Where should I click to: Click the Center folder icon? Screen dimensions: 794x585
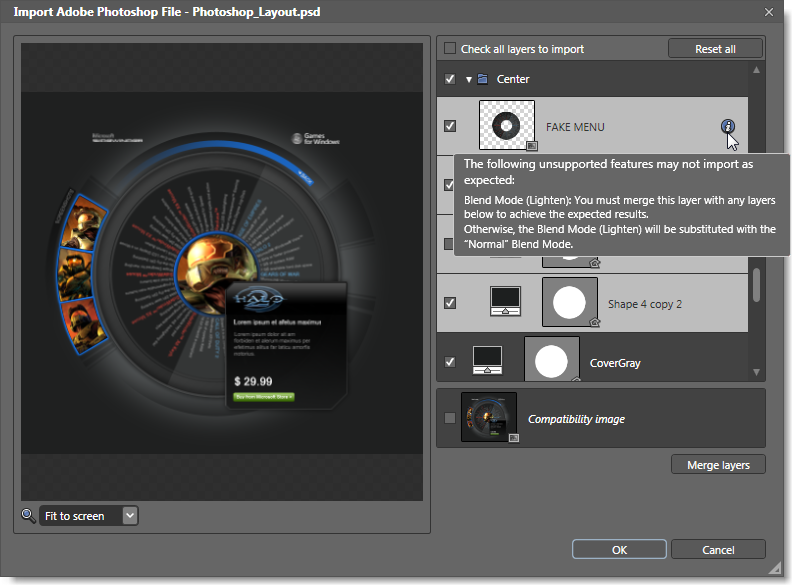pos(483,79)
